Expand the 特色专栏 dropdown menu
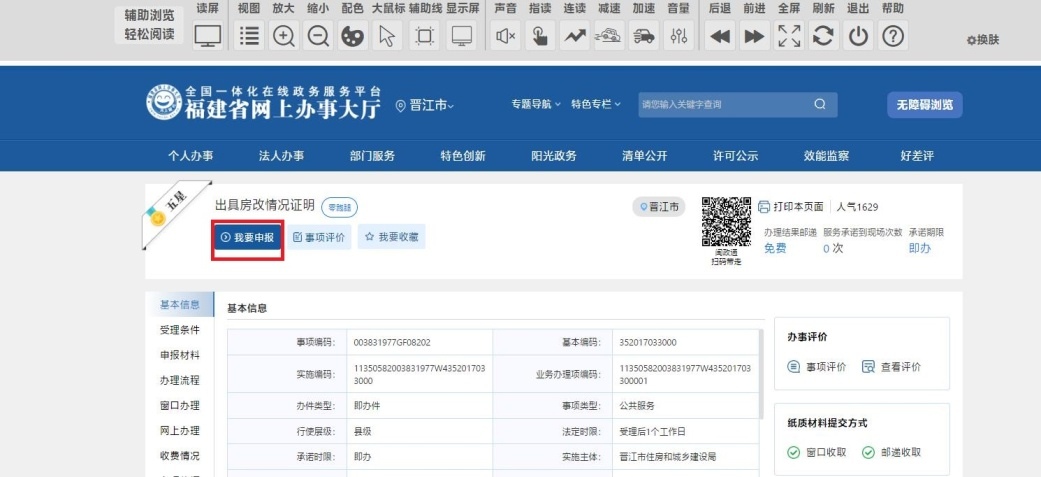1041x477 pixels. point(595,104)
